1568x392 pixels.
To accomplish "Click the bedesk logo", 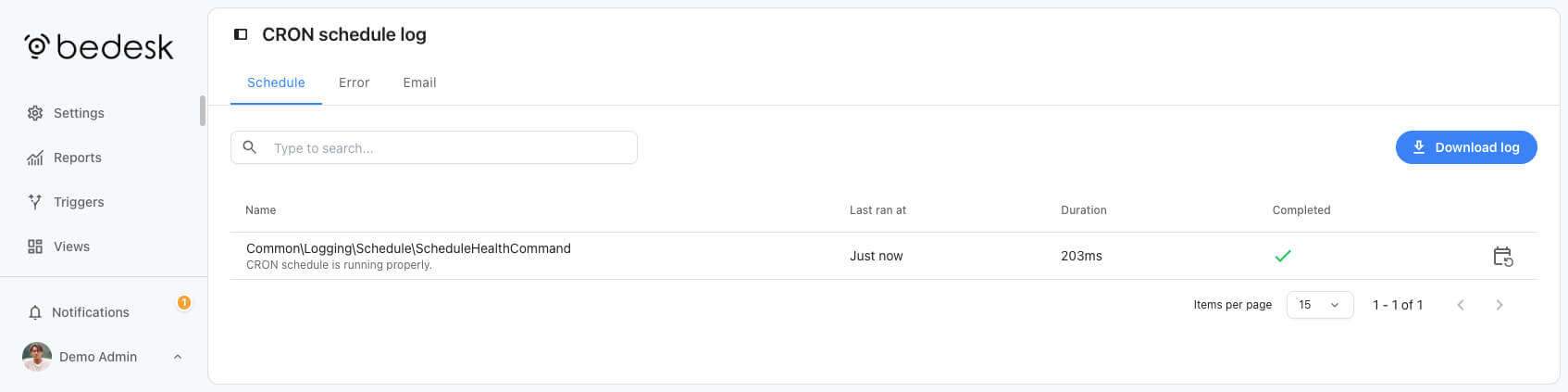I will coord(99,46).
